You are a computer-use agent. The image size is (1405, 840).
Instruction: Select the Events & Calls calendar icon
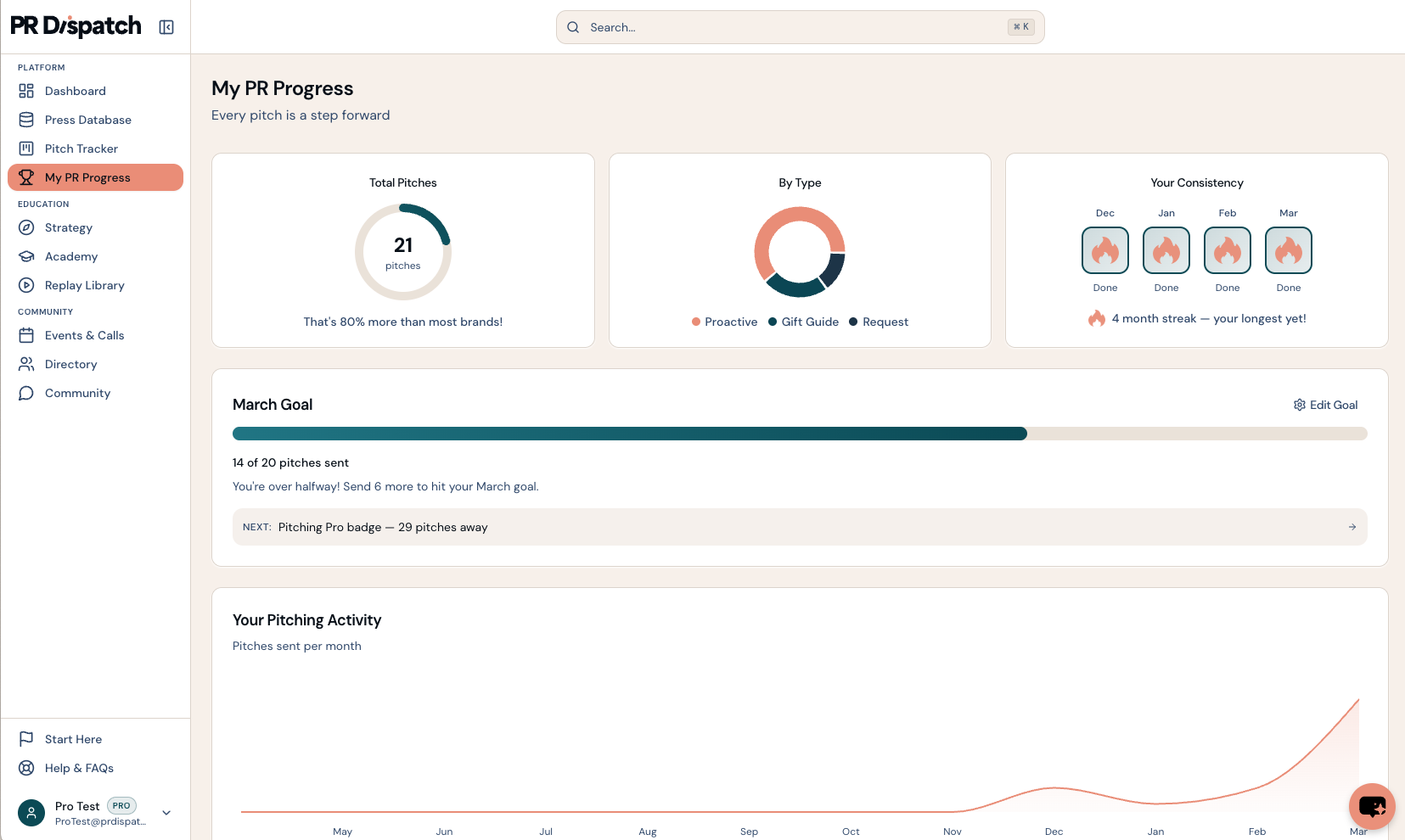point(27,335)
